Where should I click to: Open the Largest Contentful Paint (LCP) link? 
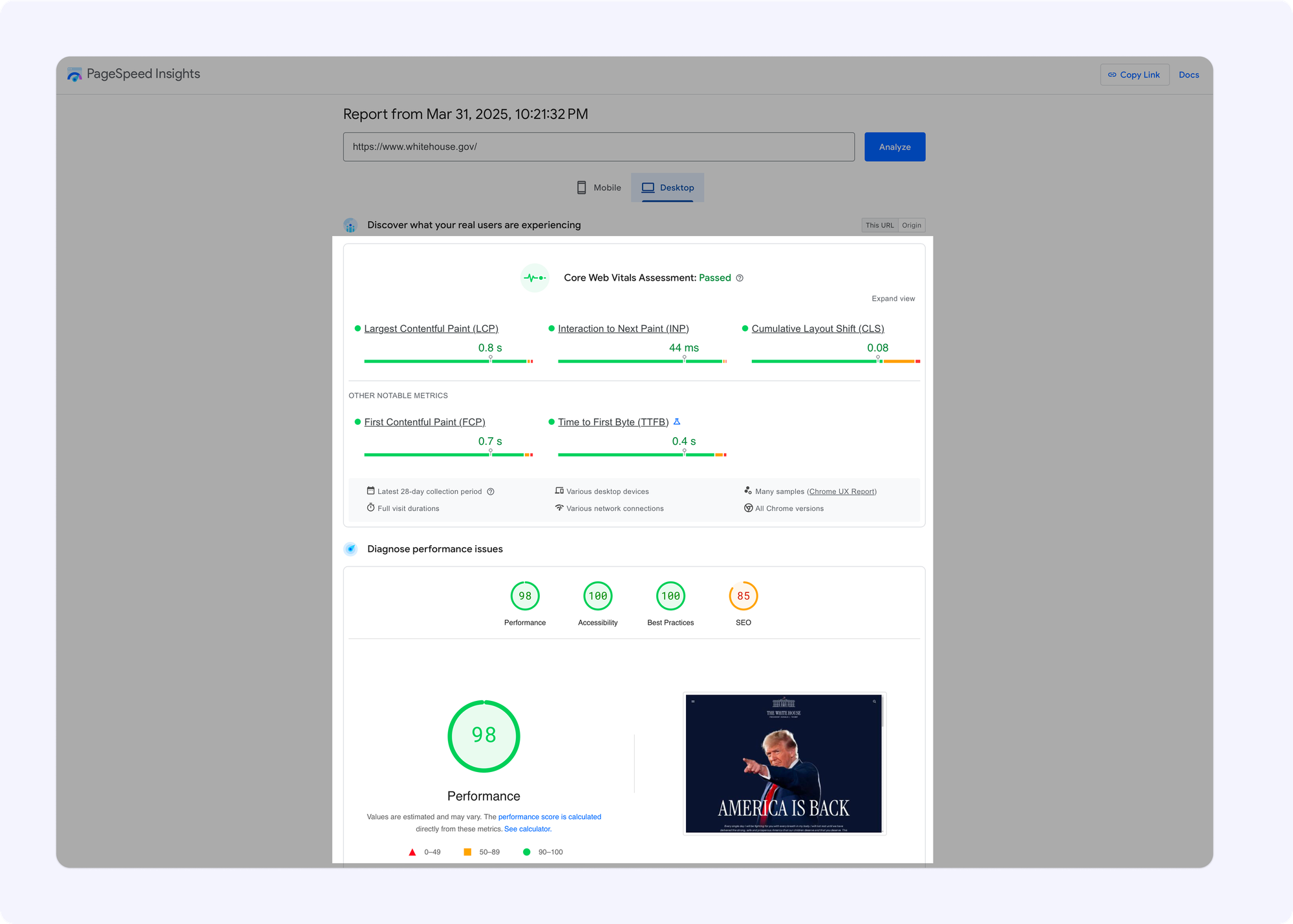pyautogui.click(x=431, y=328)
